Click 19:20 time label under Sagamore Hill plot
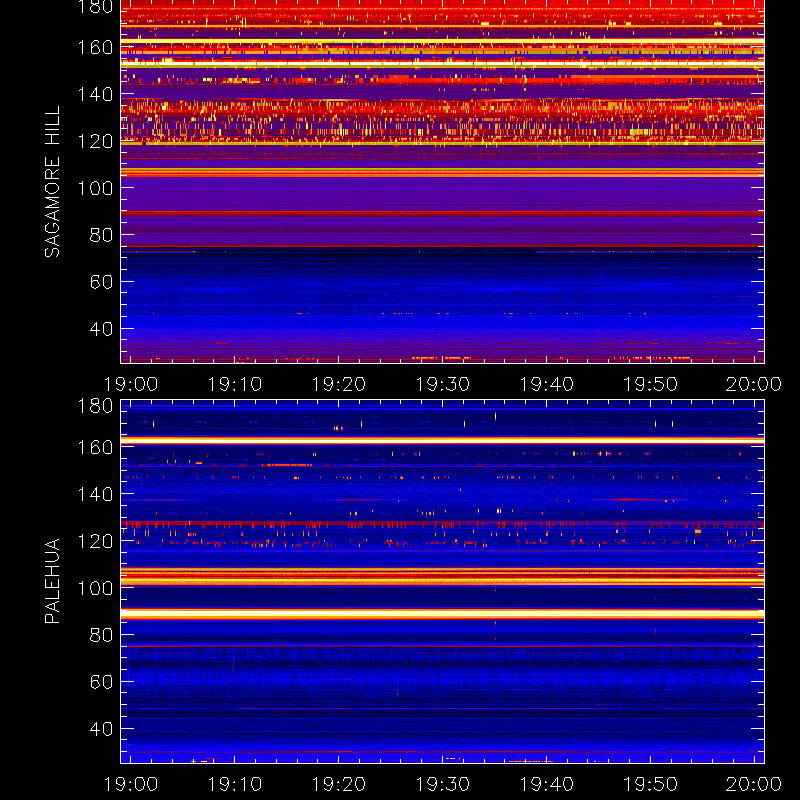The image size is (800, 800). pyautogui.click(x=339, y=384)
